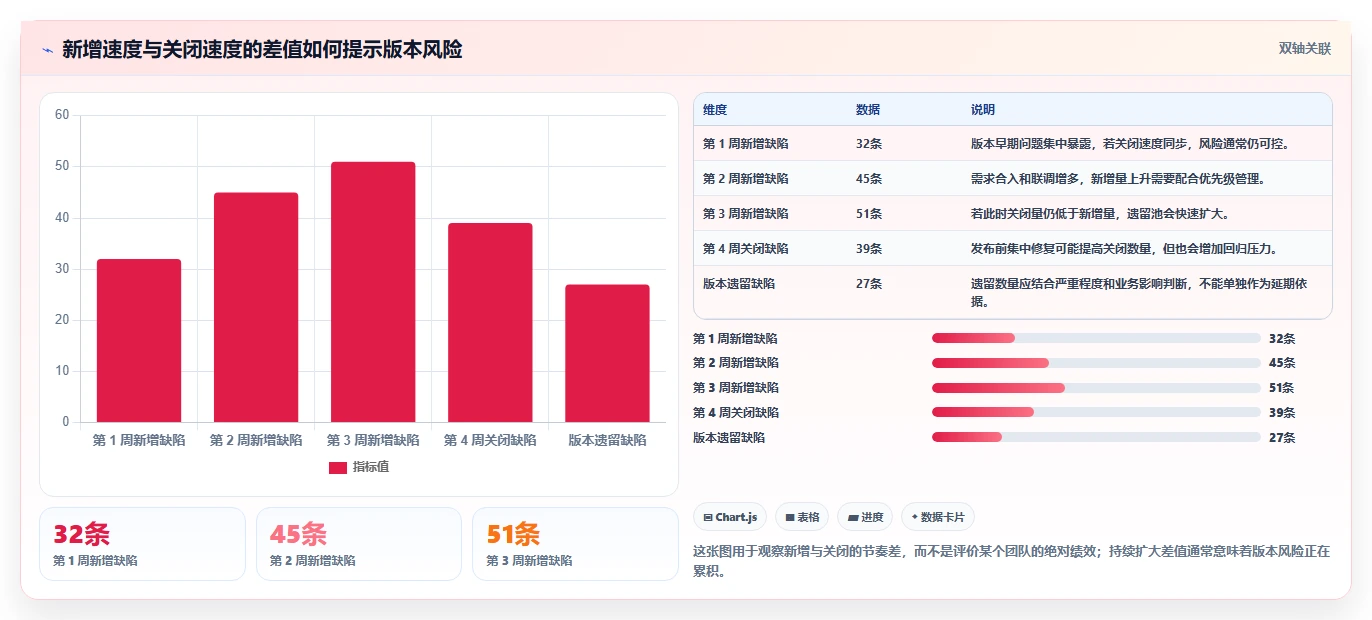Click footnote text starting 这张图用于观察
This screenshot has height=620, width=1372.
[x=1011, y=561]
